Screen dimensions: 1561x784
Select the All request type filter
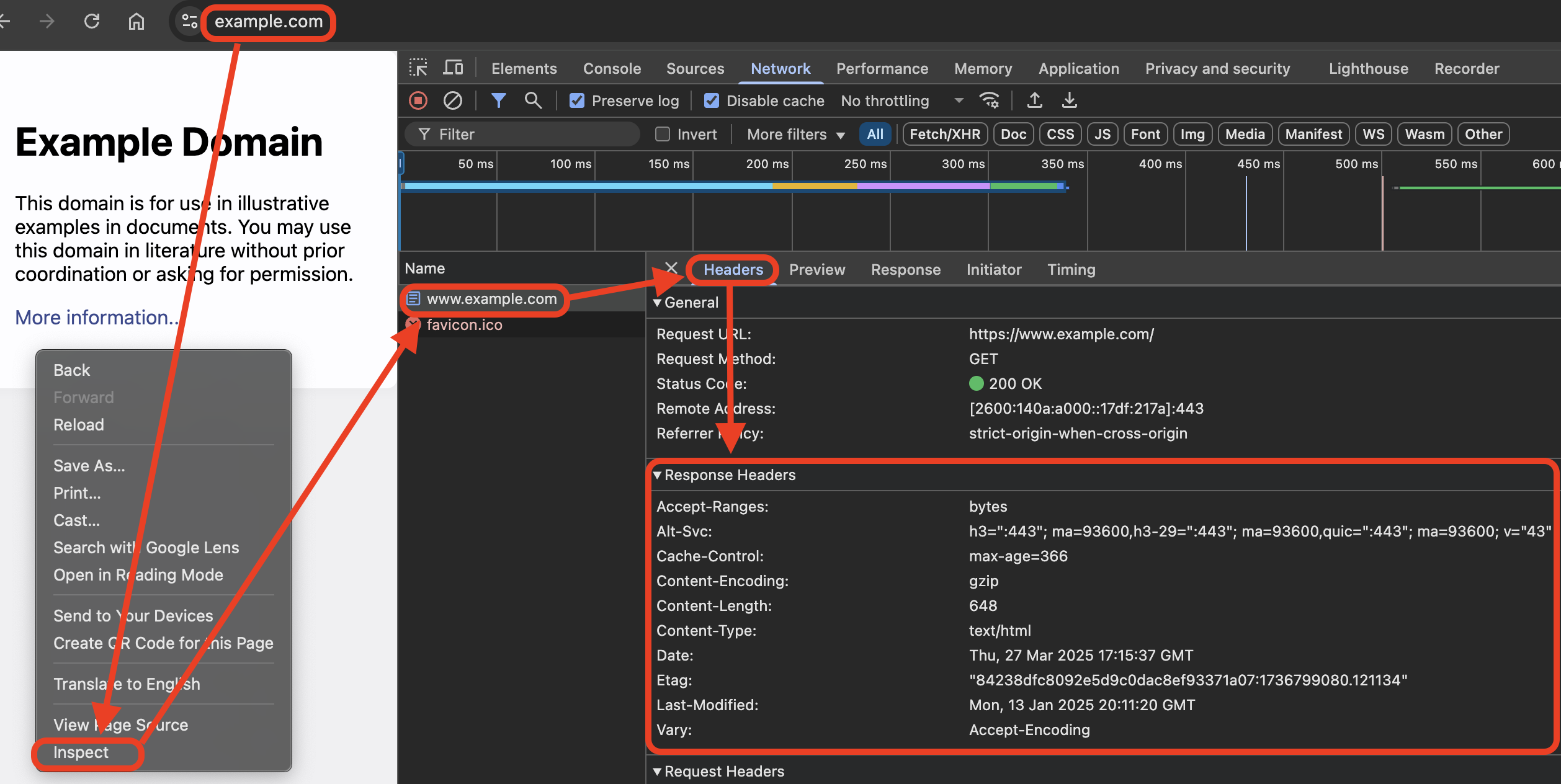[x=875, y=134]
